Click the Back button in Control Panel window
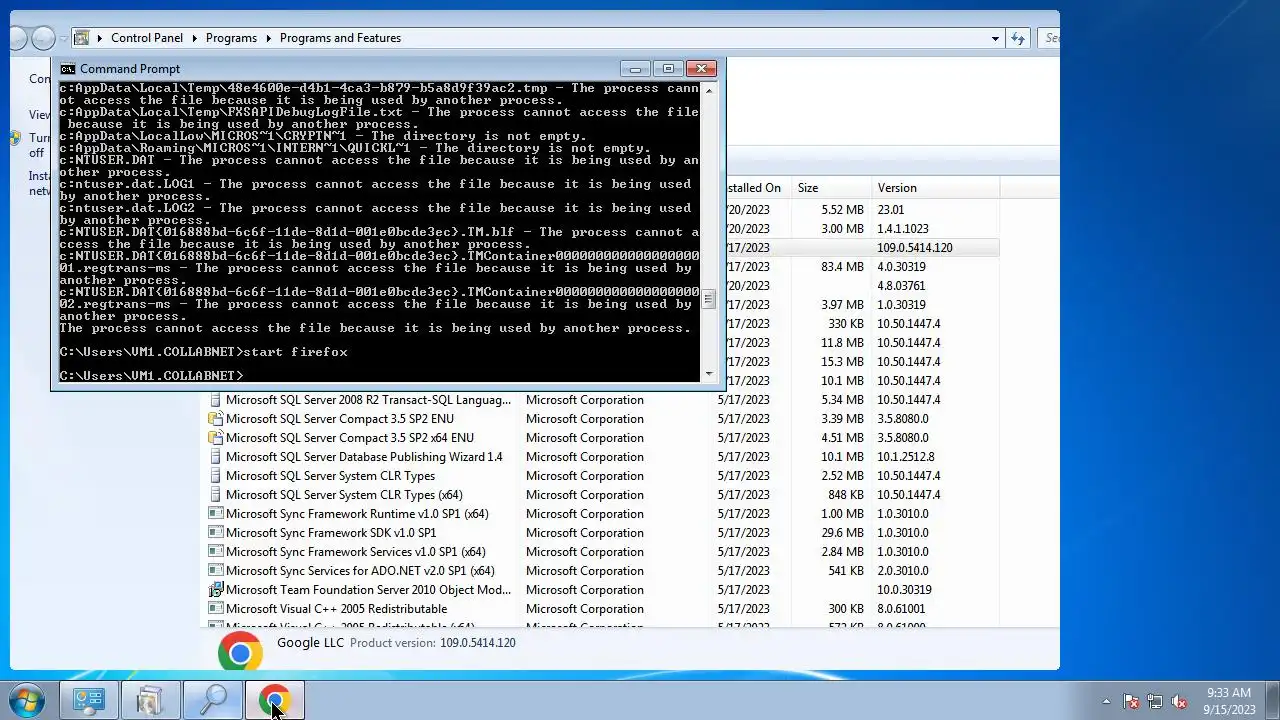 (x=17, y=38)
